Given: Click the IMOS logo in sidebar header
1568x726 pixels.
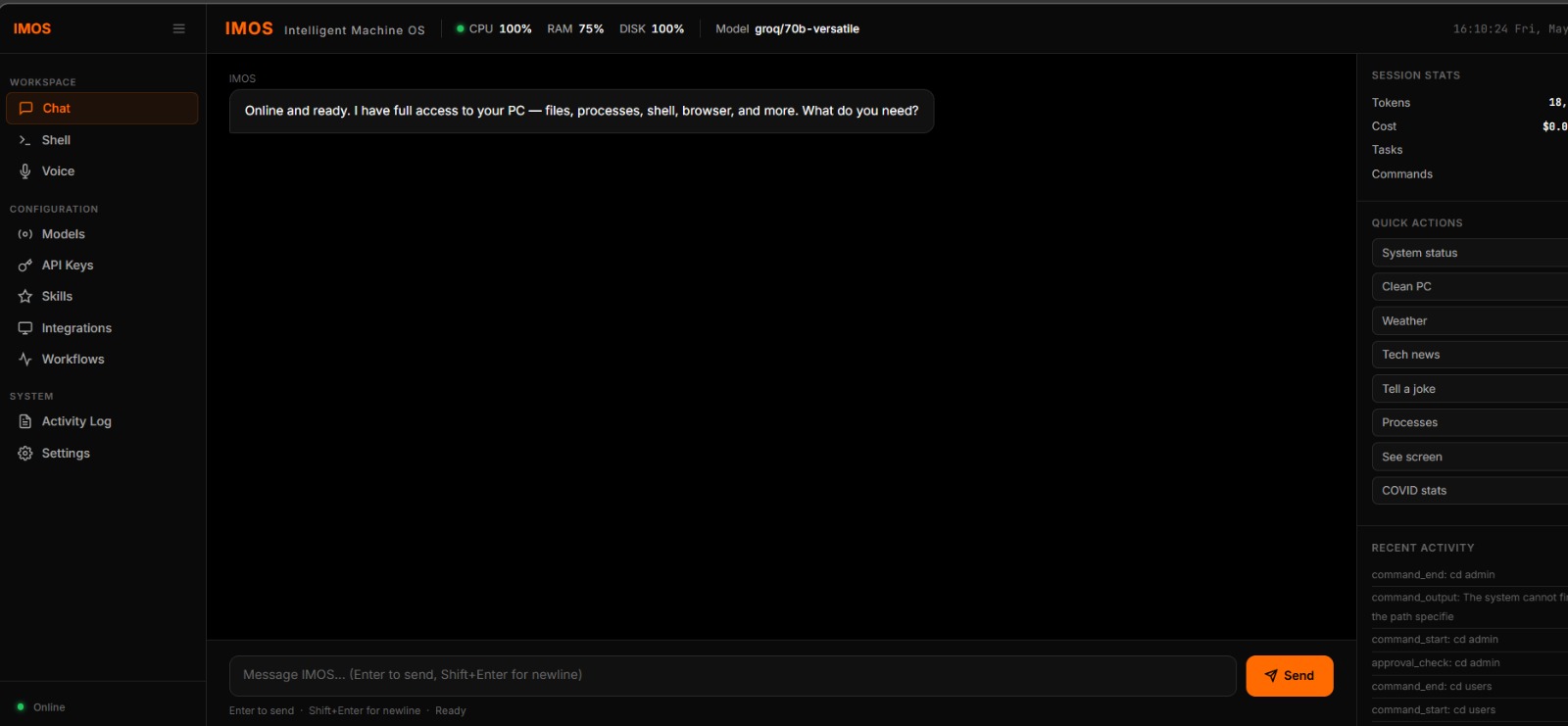Looking at the screenshot, I should 32,28.
